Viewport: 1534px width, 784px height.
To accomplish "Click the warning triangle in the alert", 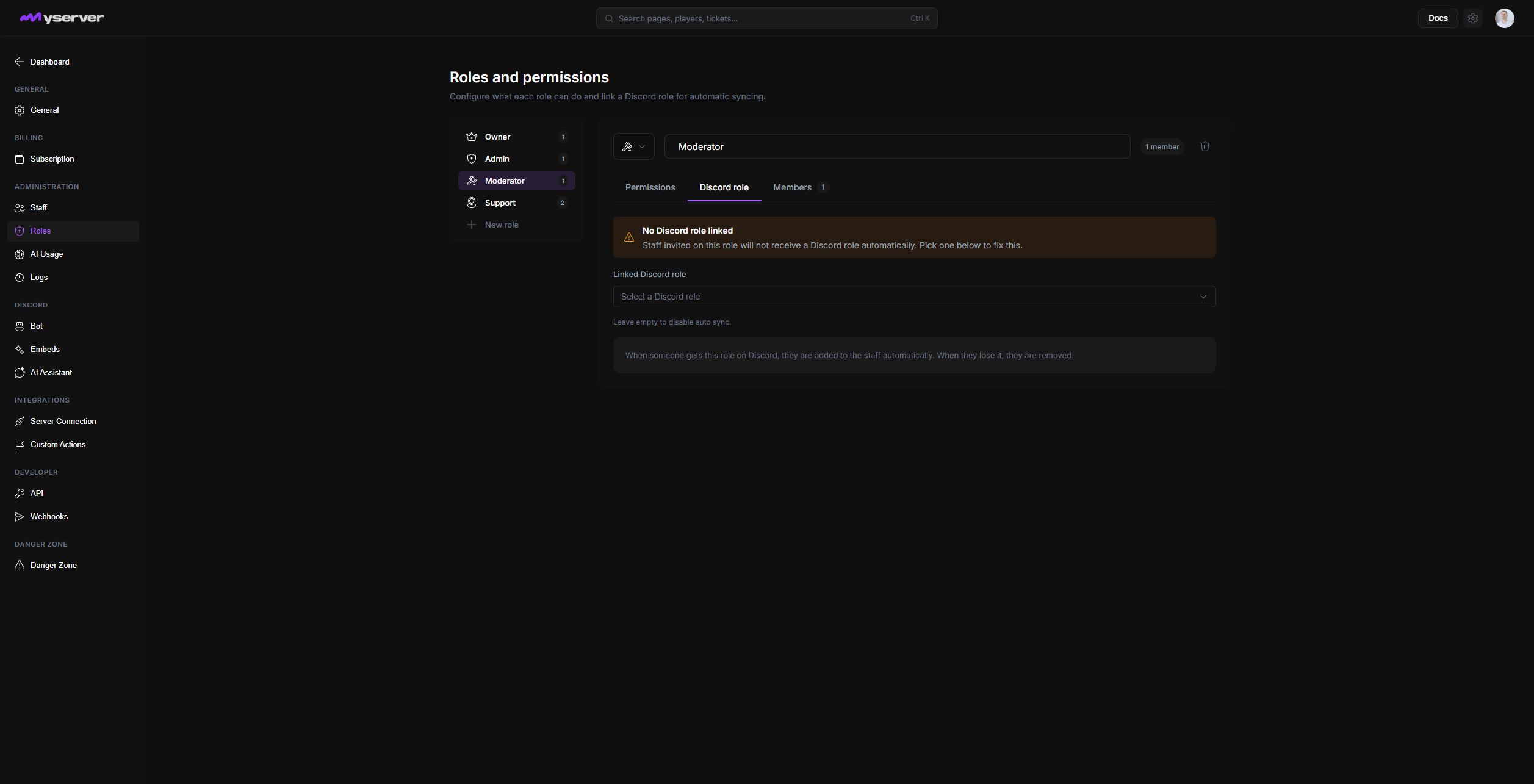I will click(x=628, y=237).
